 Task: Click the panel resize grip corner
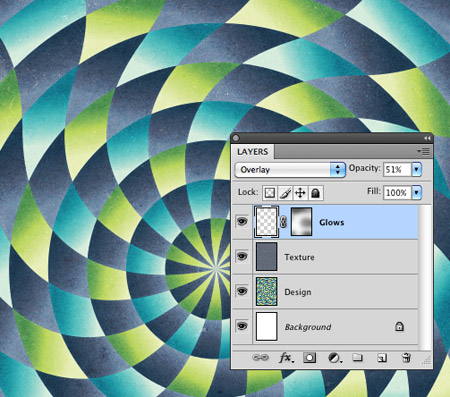[427, 360]
